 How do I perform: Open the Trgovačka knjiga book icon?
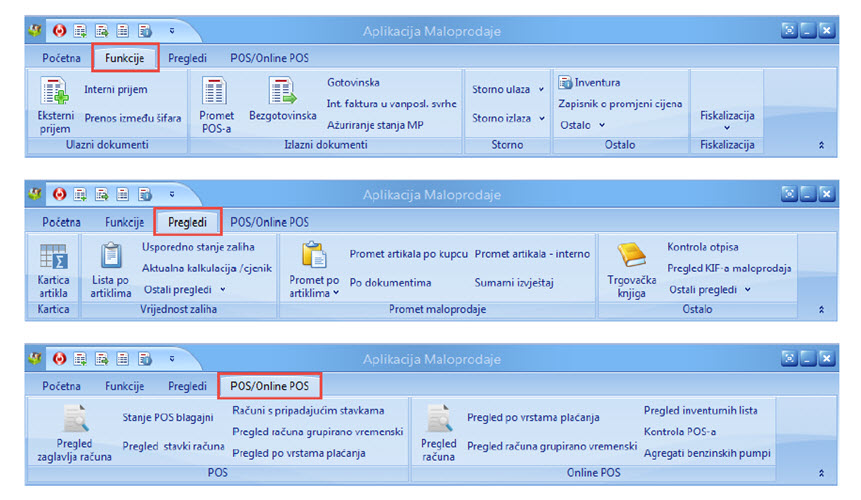(x=632, y=257)
